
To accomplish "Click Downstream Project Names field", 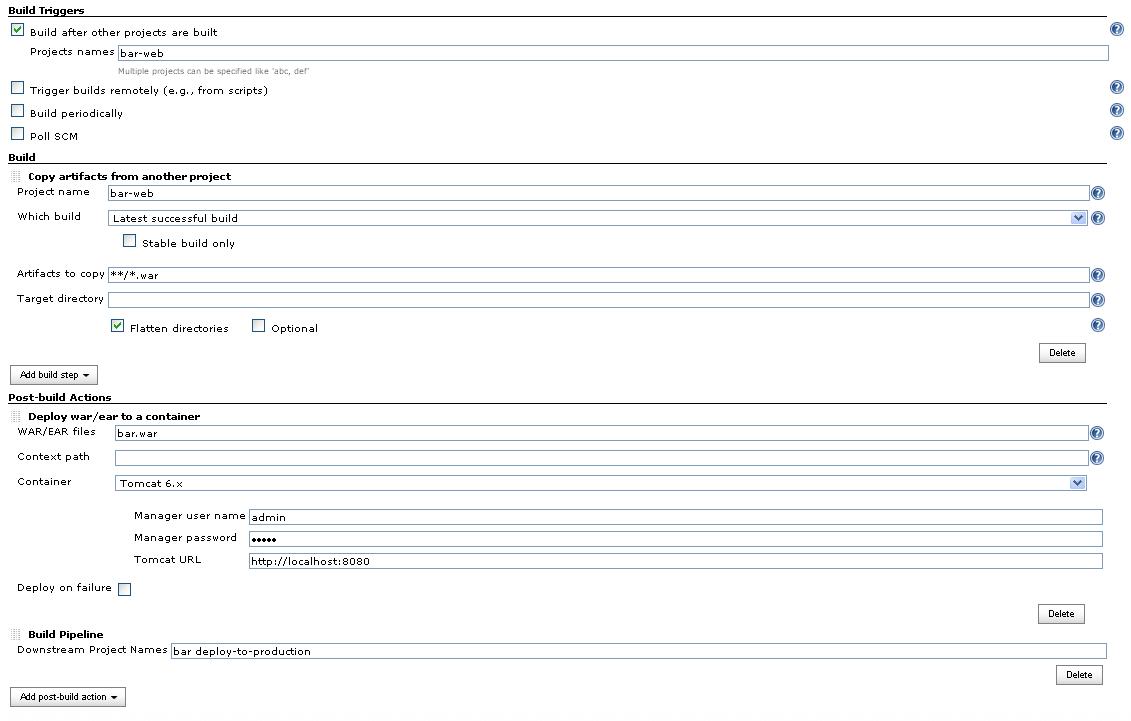I will click(x=638, y=651).
